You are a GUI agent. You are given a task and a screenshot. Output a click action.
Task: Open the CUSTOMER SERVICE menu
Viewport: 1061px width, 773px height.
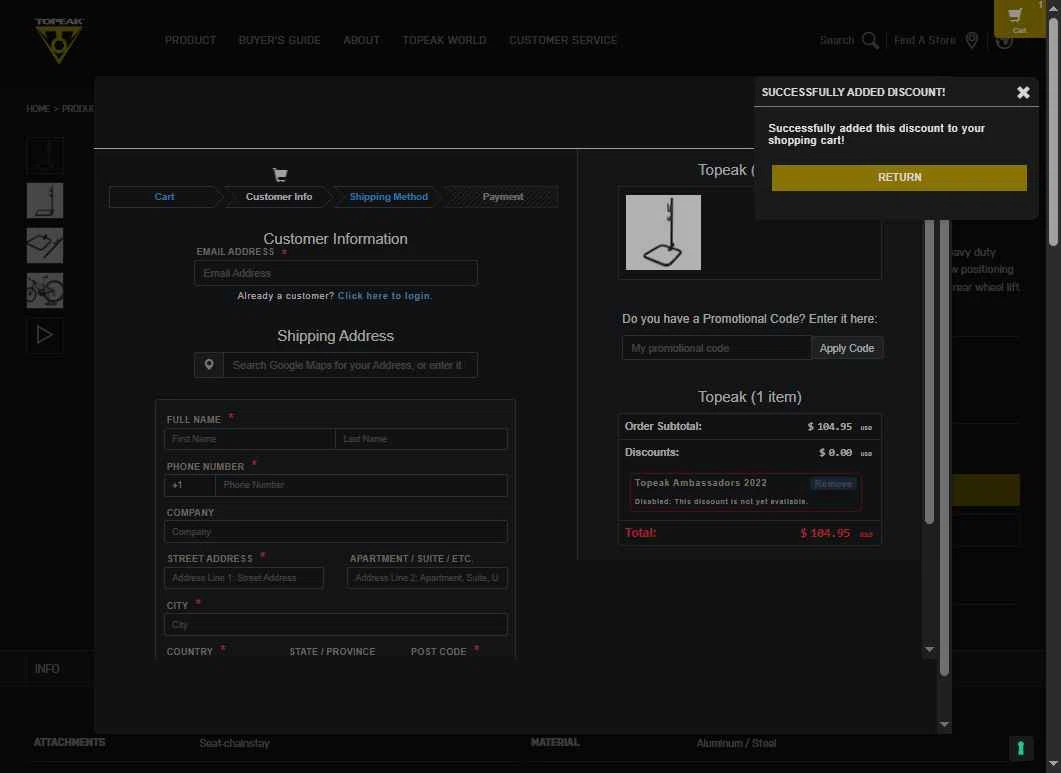coord(563,41)
